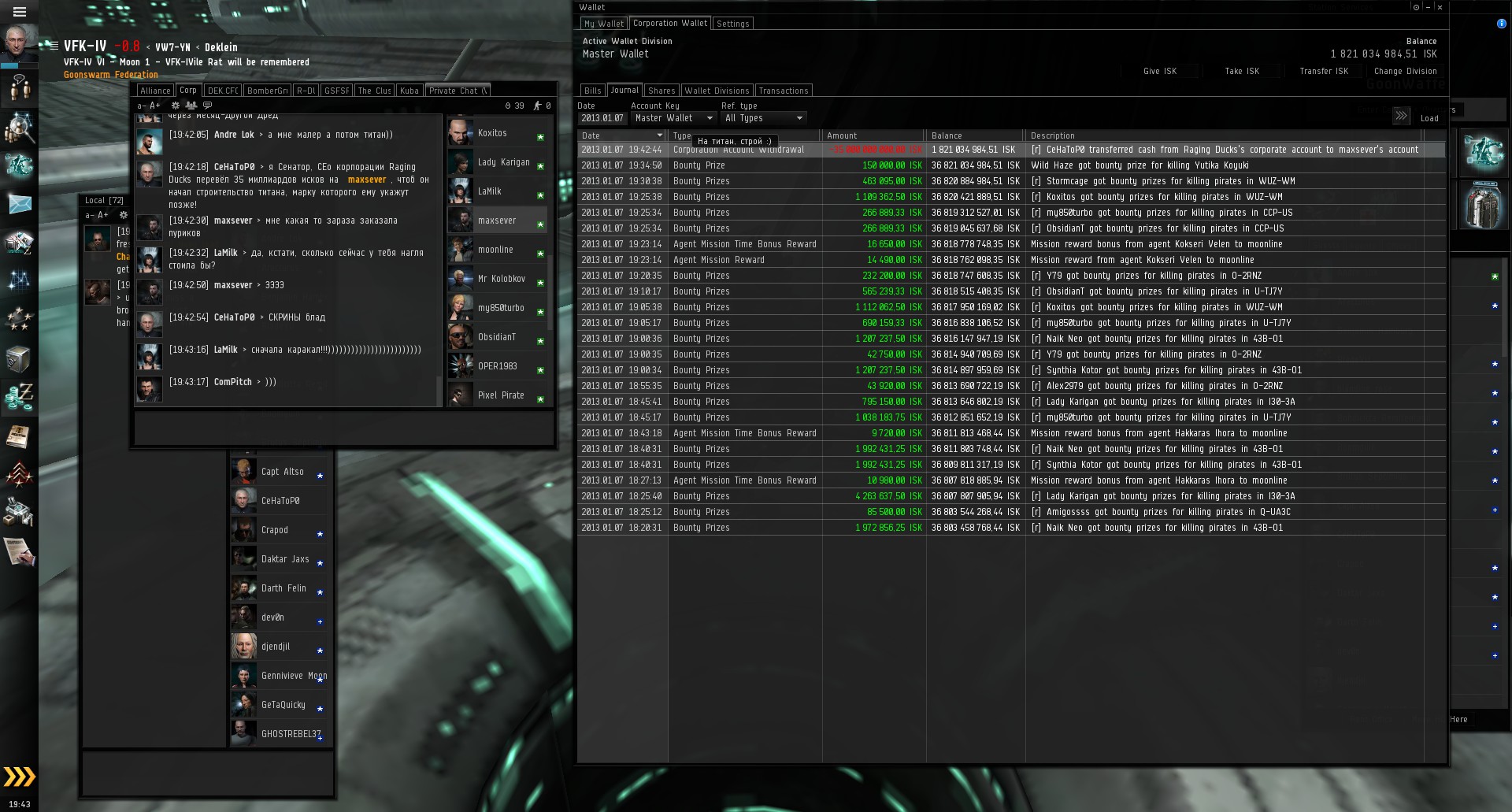This screenshot has height=812, width=1512.
Task: Switch to the My Wallet tab
Action: pyautogui.click(x=604, y=24)
